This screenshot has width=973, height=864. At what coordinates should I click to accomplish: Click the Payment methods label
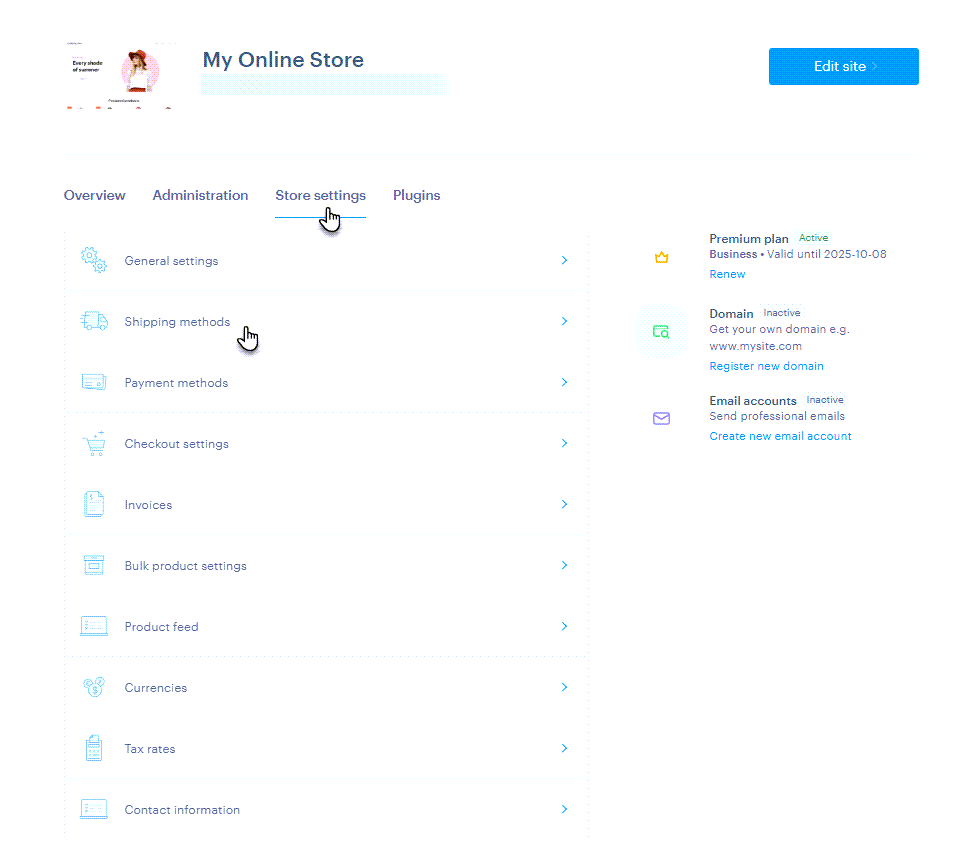176,383
